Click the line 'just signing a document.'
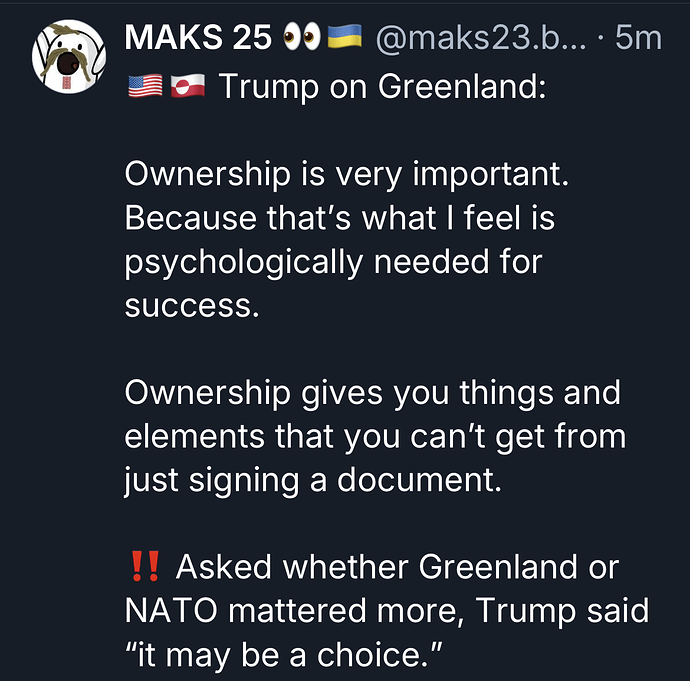Screen dimensions: 690x681 click(311, 480)
